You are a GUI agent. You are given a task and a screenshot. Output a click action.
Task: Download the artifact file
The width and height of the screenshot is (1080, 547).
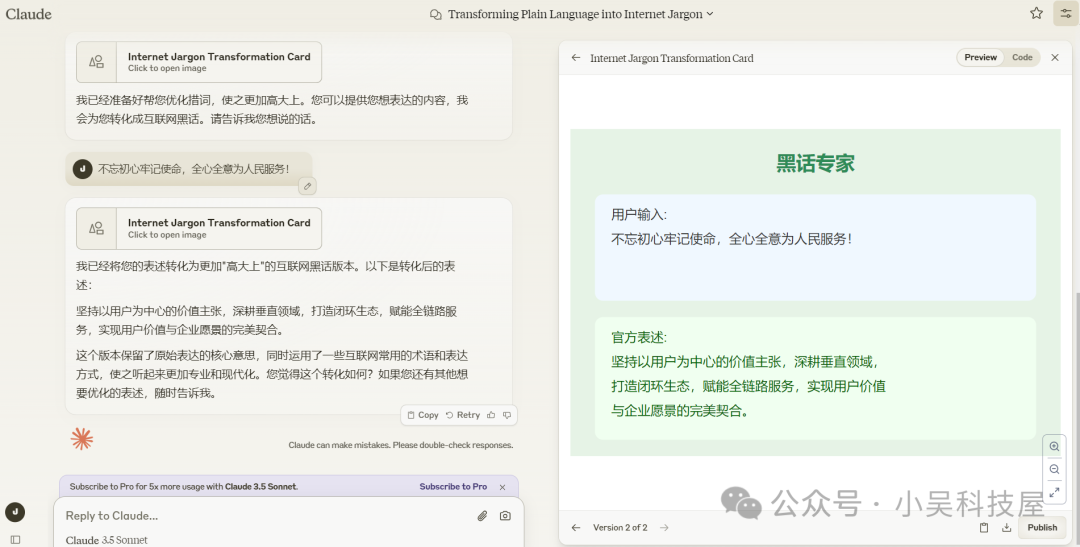(x=1006, y=528)
